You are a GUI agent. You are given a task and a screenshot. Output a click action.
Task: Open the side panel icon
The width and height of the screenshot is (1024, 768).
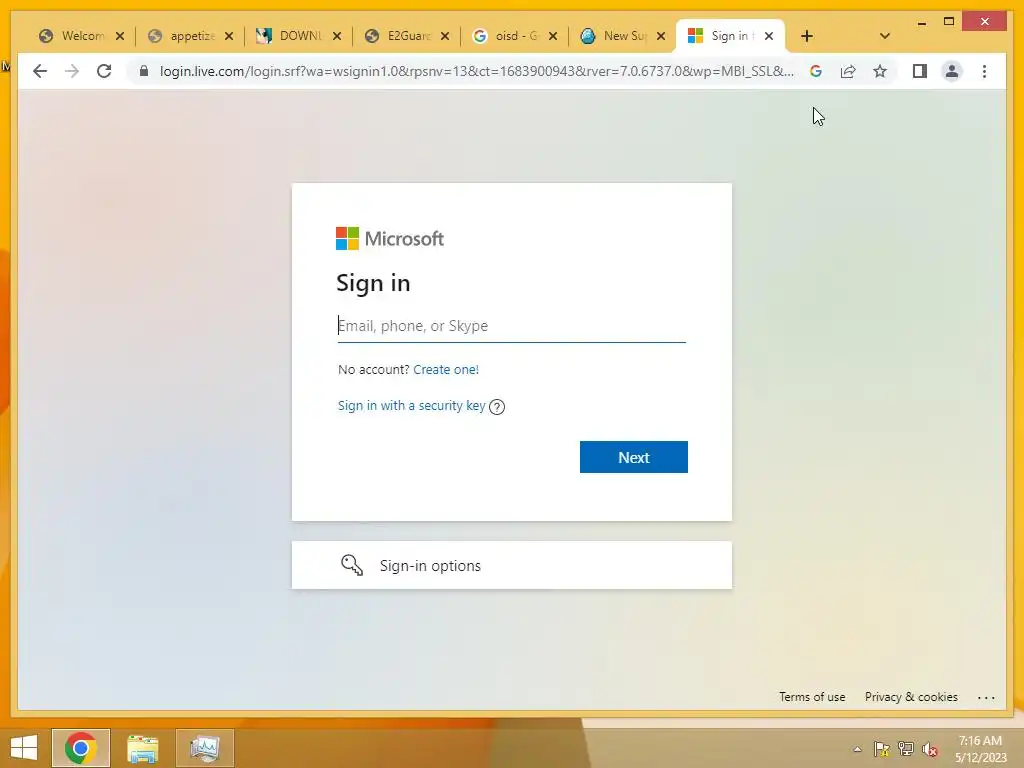point(920,71)
